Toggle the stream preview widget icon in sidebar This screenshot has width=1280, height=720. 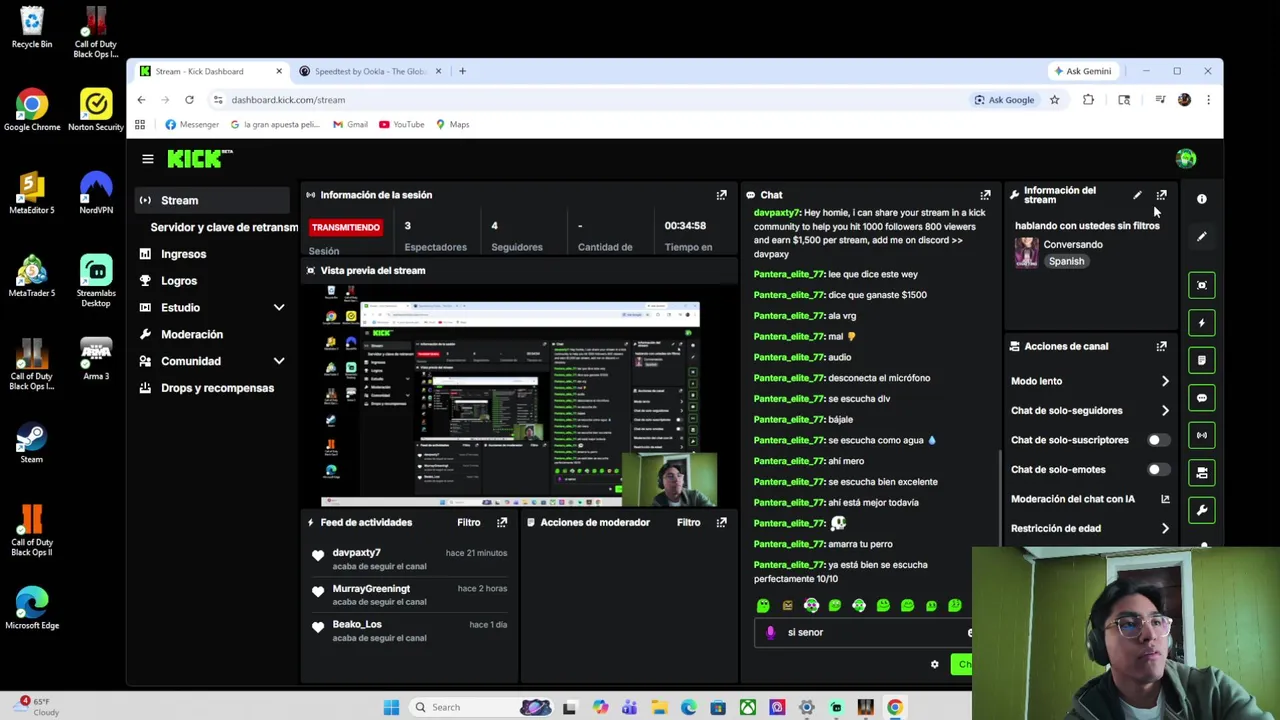(1202, 285)
